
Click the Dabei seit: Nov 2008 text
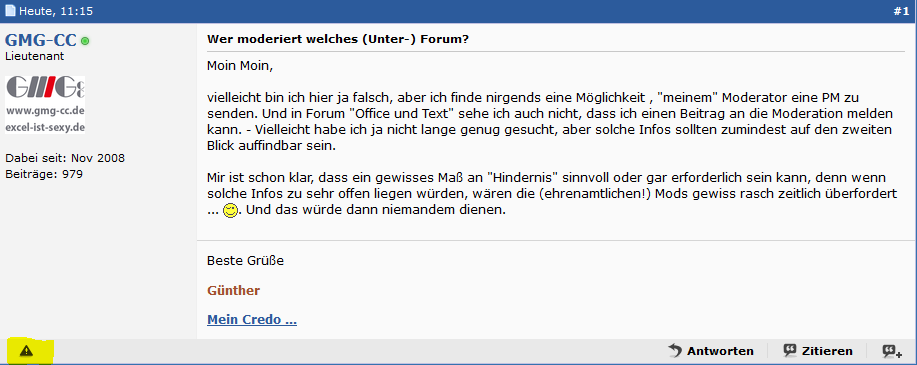(65, 158)
